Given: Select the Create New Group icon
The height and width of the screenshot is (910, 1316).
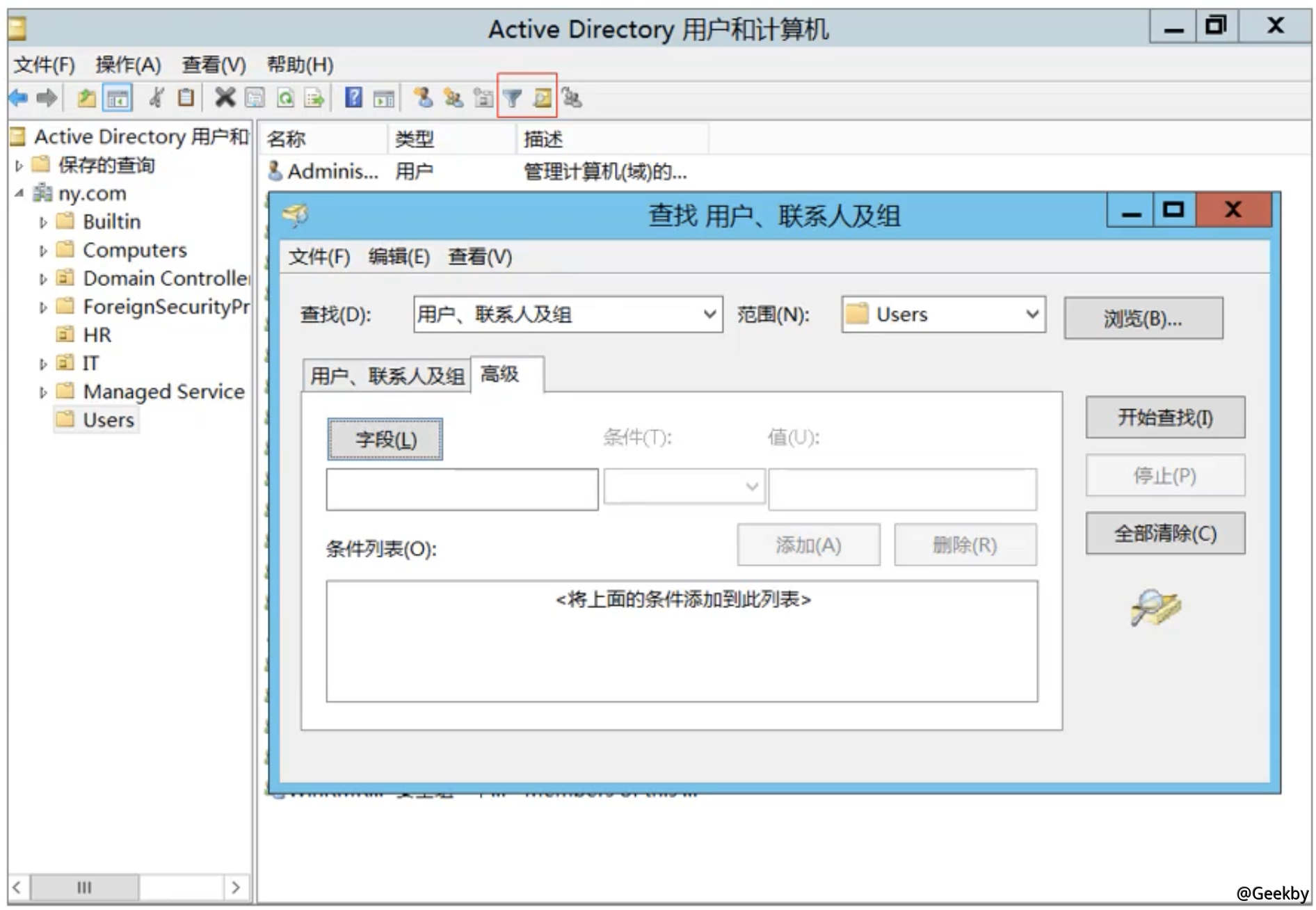Looking at the screenshot, I should click(454, 97).
